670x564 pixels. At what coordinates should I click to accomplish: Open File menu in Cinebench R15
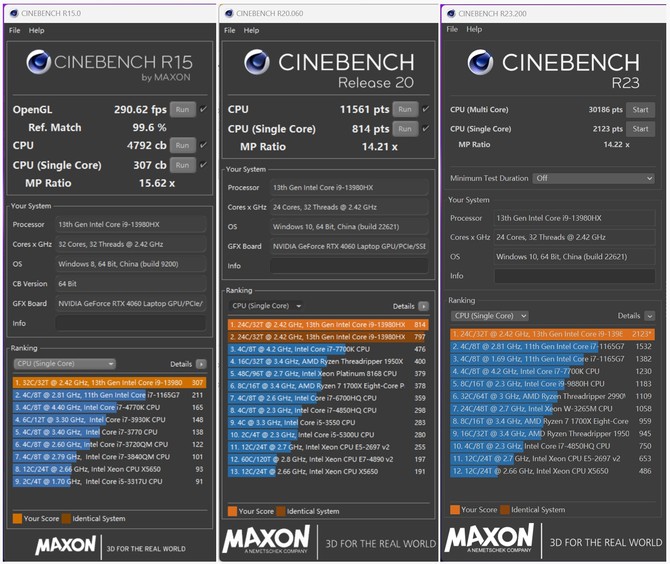point(15,30)
